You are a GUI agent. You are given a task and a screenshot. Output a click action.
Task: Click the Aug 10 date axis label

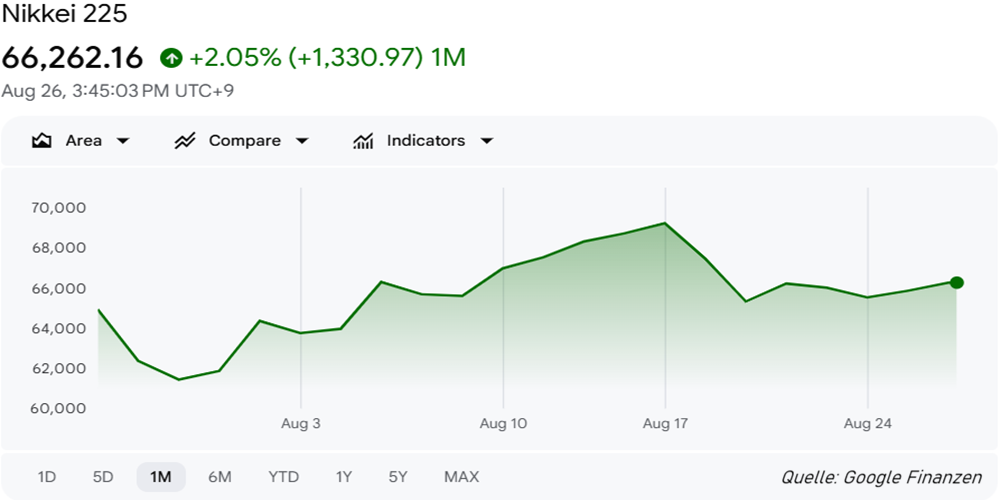pos(503,423)
